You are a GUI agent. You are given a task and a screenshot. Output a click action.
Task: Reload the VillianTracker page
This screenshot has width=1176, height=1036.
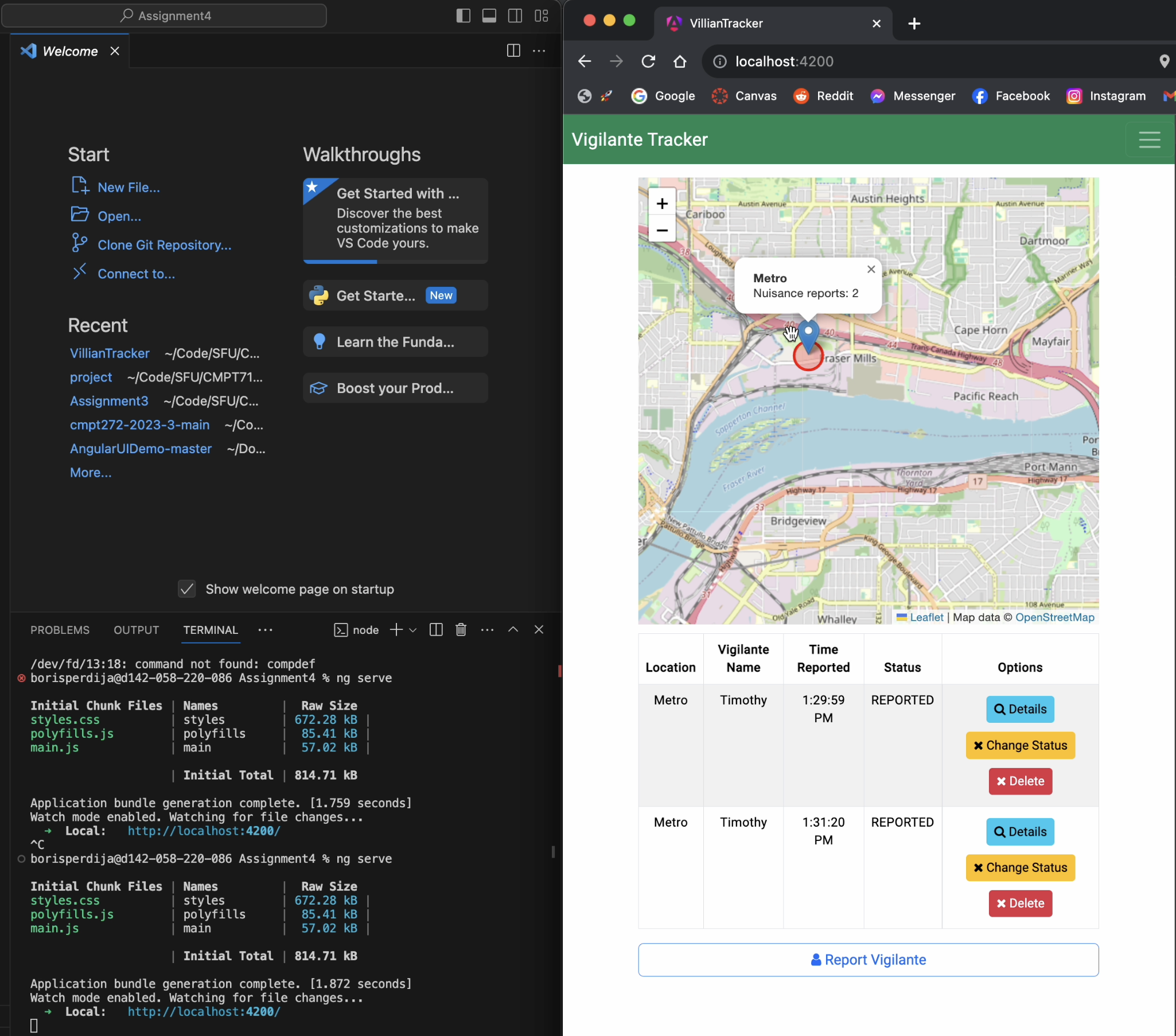(648, 61)
